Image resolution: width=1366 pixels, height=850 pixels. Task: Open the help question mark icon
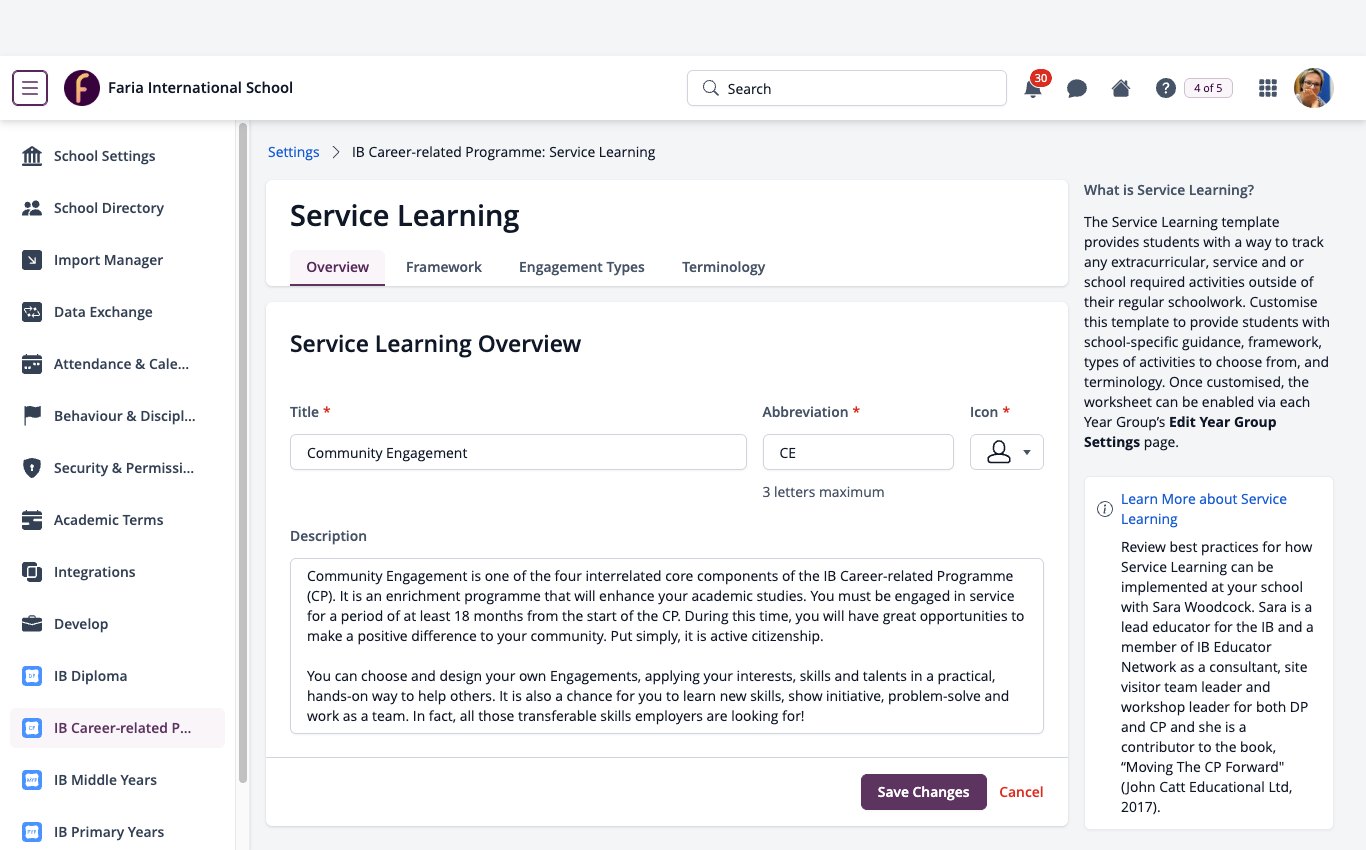pyautogui.click(x=1165, y=88)
